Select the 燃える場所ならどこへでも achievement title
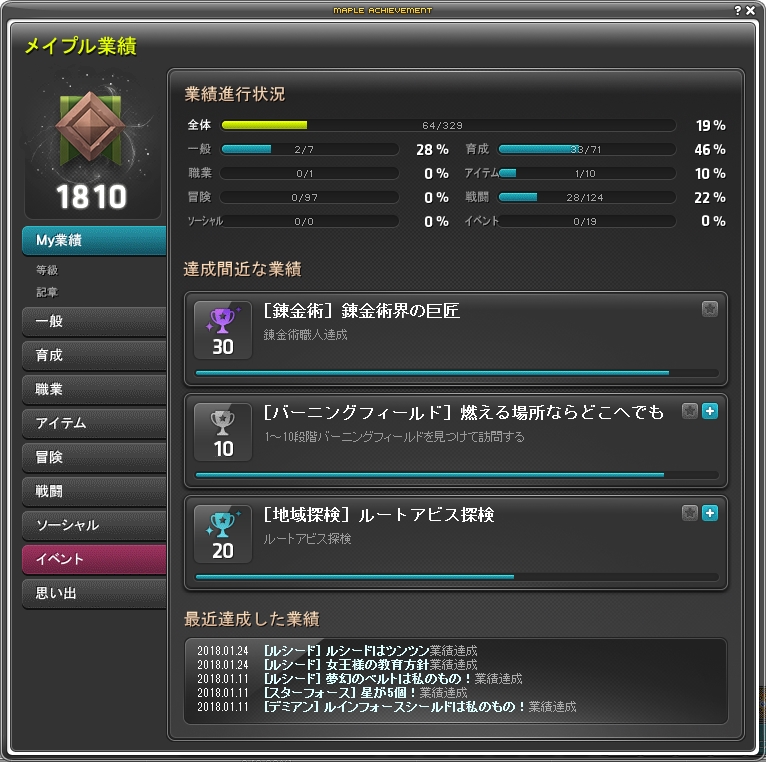 562,413
